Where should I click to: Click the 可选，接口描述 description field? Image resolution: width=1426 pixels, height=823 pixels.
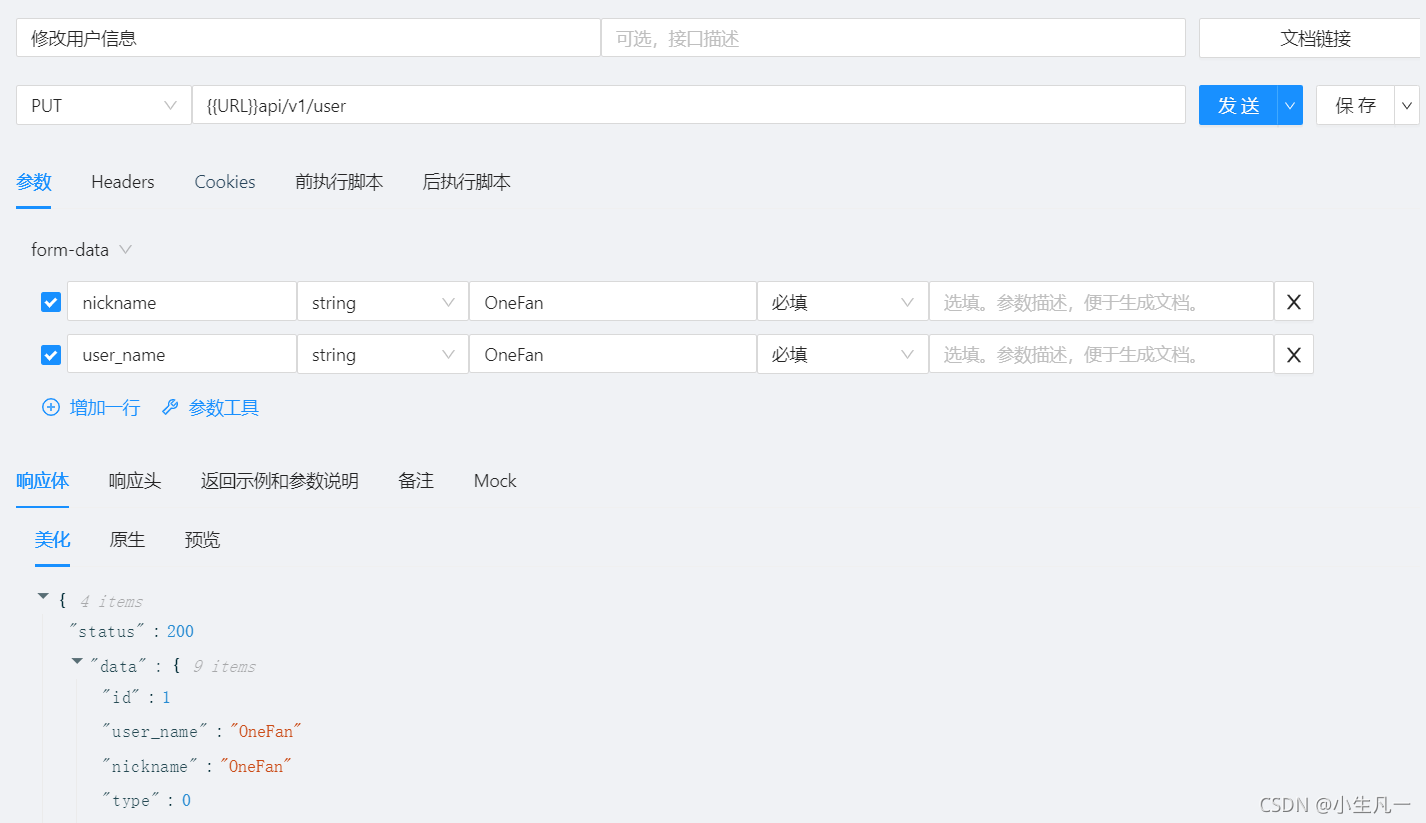pyautogui.click(x=893, y=38)
